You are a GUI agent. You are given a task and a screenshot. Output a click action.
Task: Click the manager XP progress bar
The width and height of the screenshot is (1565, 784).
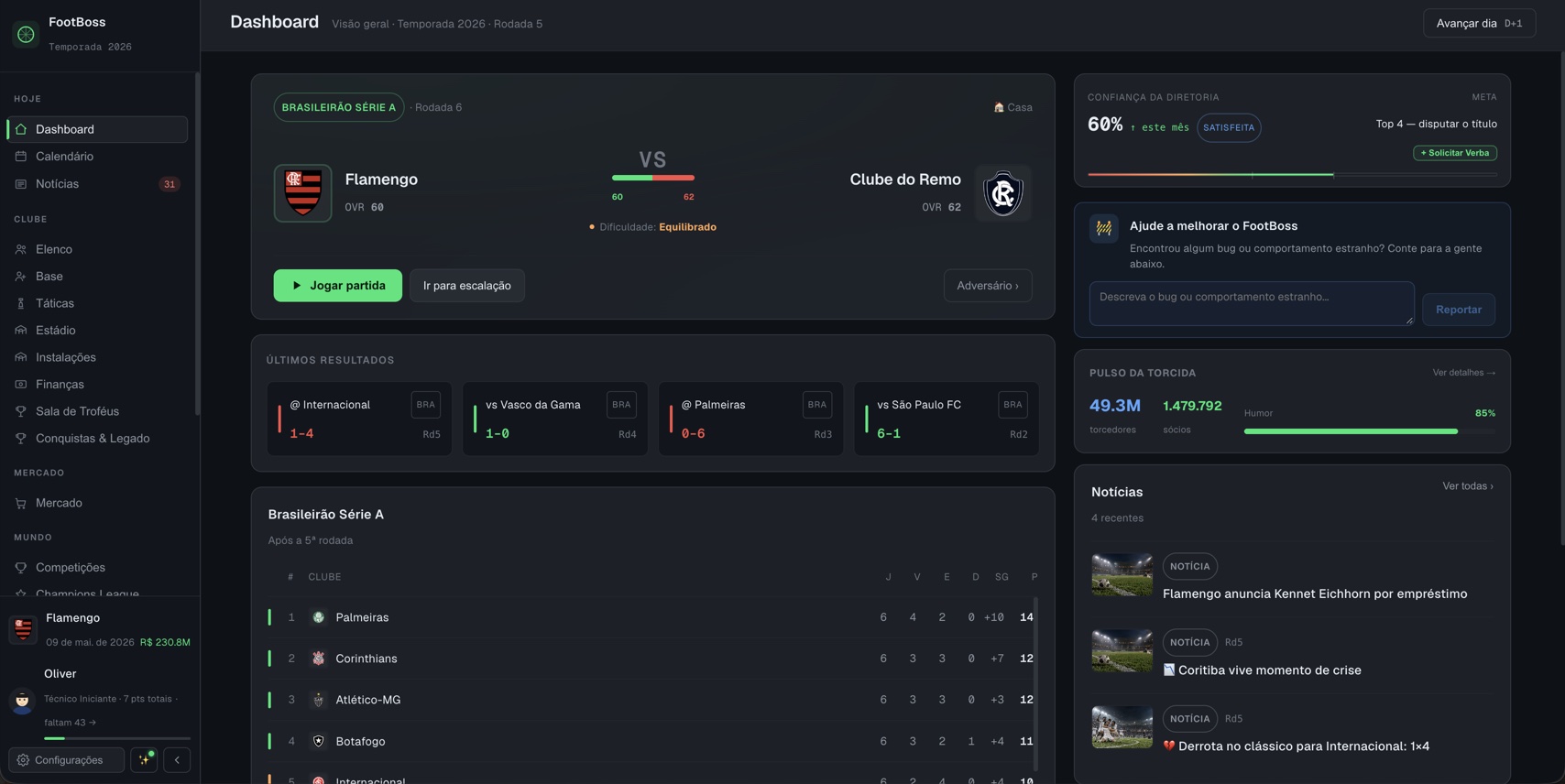[117, 738]
